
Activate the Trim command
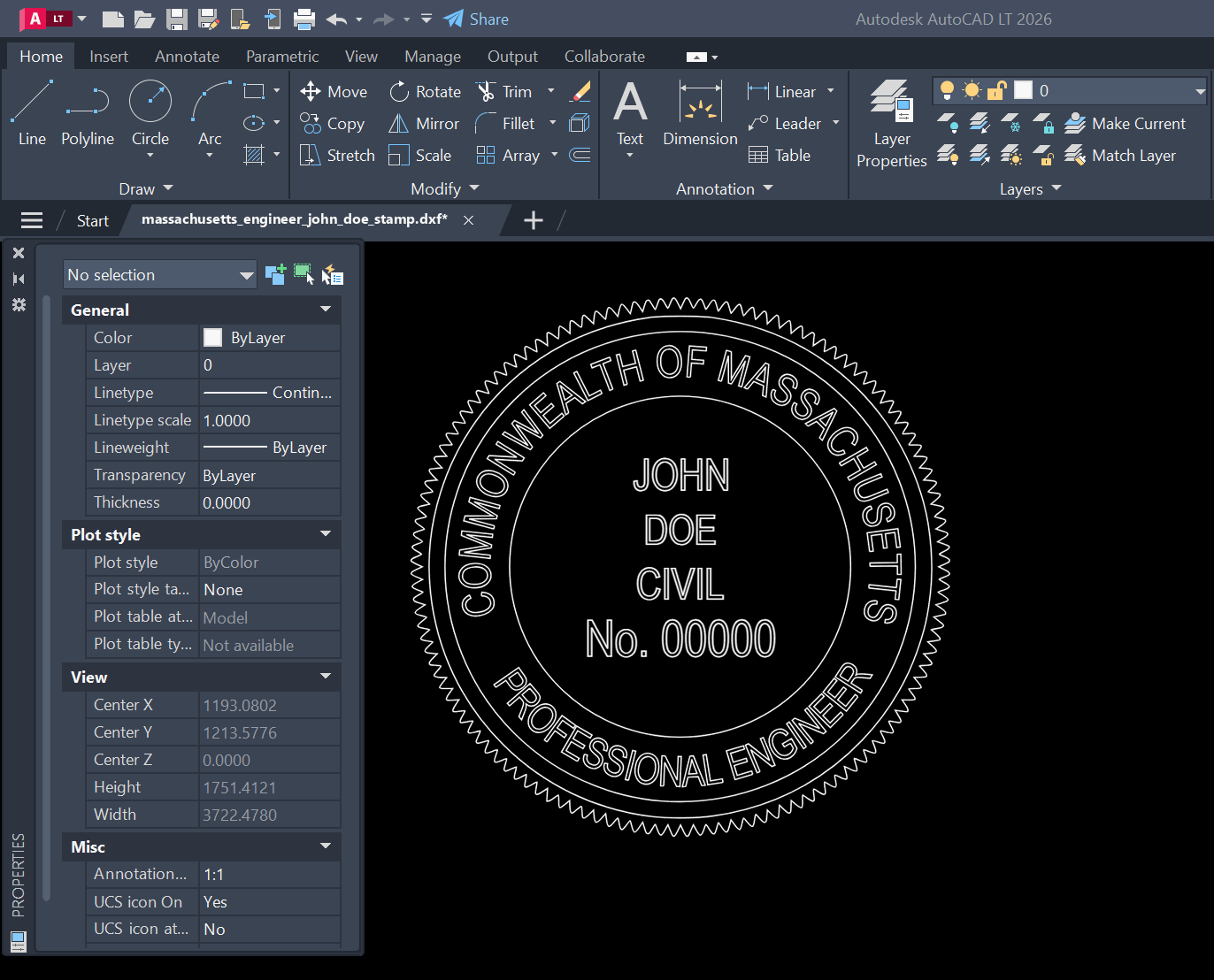point(504,92)
